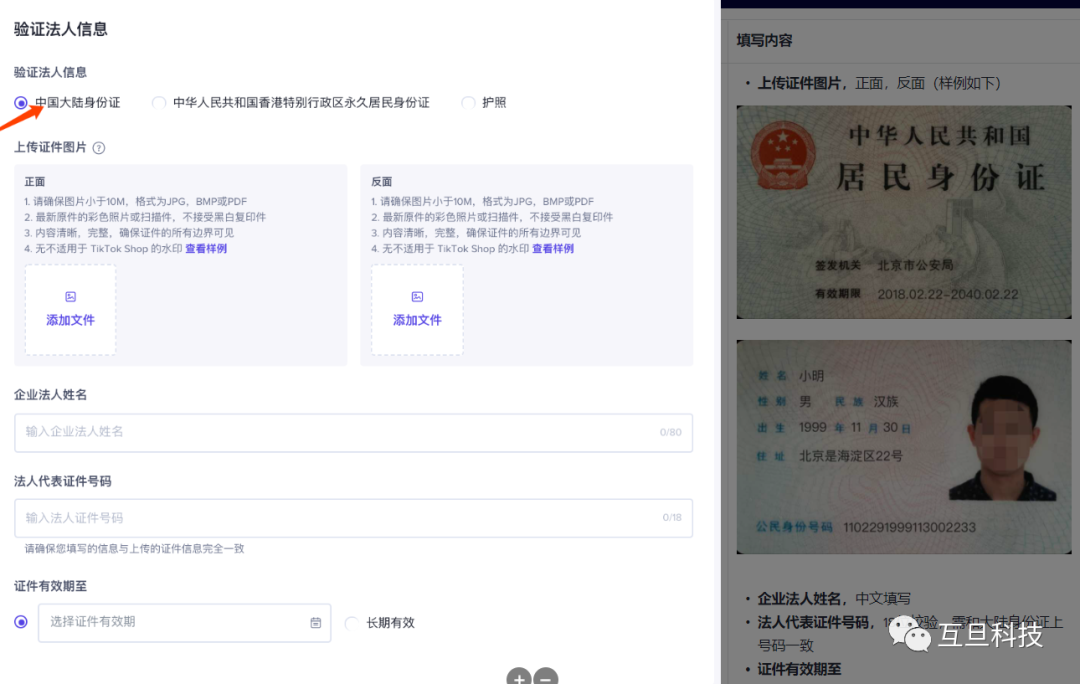The width and height of the screenshot is (1080, 684).
Task: Select radio button beside date picker field
Action: click(21, 622)
